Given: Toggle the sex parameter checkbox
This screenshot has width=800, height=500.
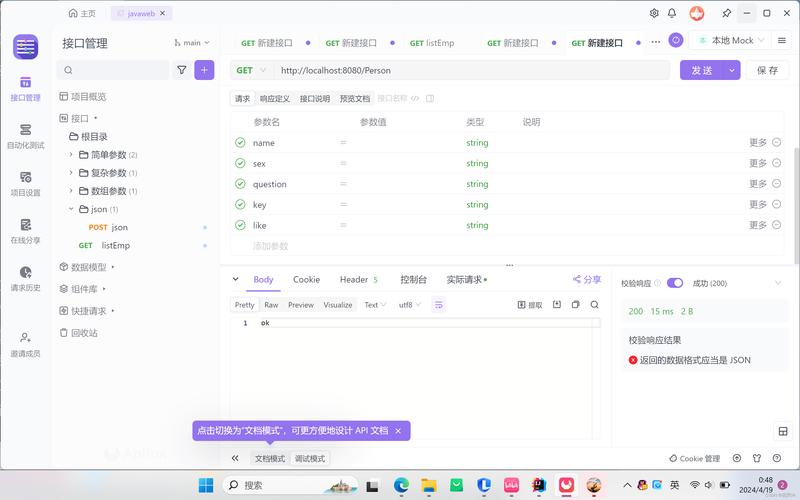Looking at the screenshot, I should pyautogui.click(x=240, y=163).
